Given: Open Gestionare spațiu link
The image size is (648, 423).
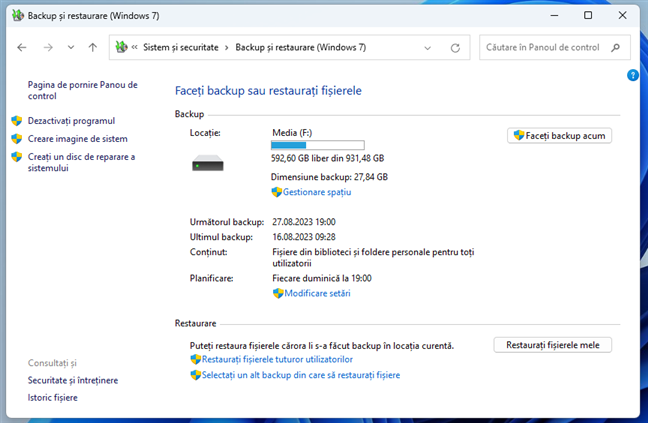Looking at the screenshot, I should tap(317, 192).
